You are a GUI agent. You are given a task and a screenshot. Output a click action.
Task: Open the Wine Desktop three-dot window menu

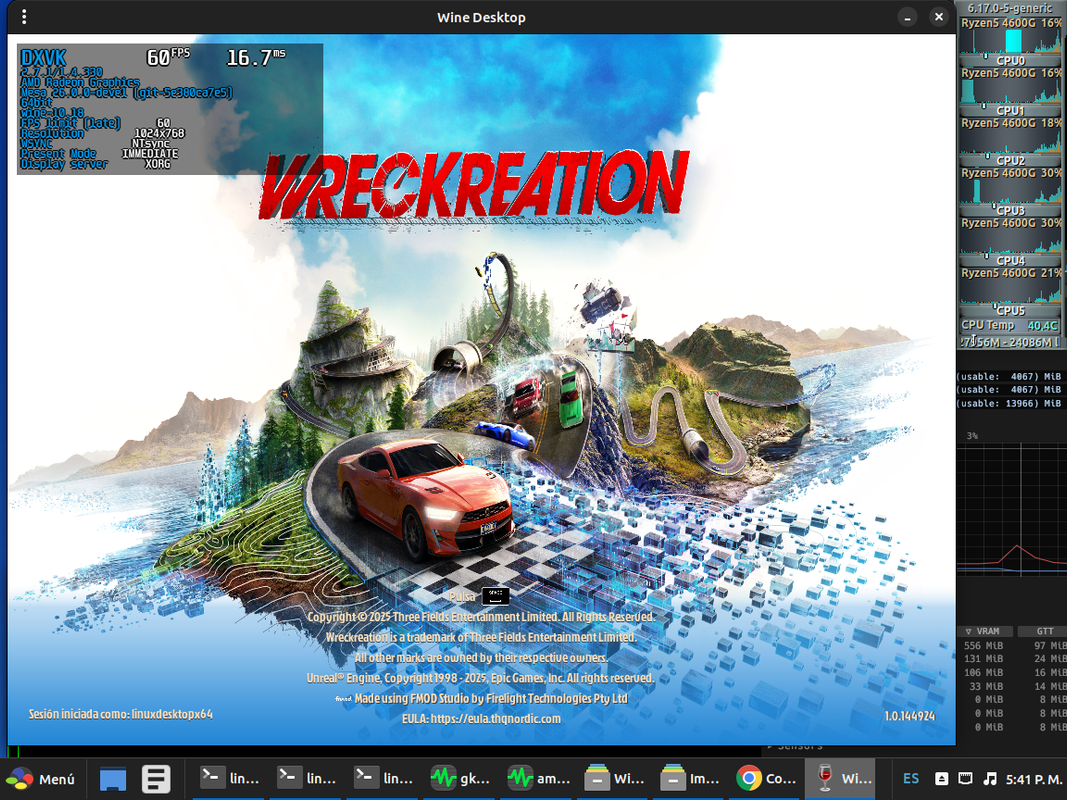click(x=24, y=17)
